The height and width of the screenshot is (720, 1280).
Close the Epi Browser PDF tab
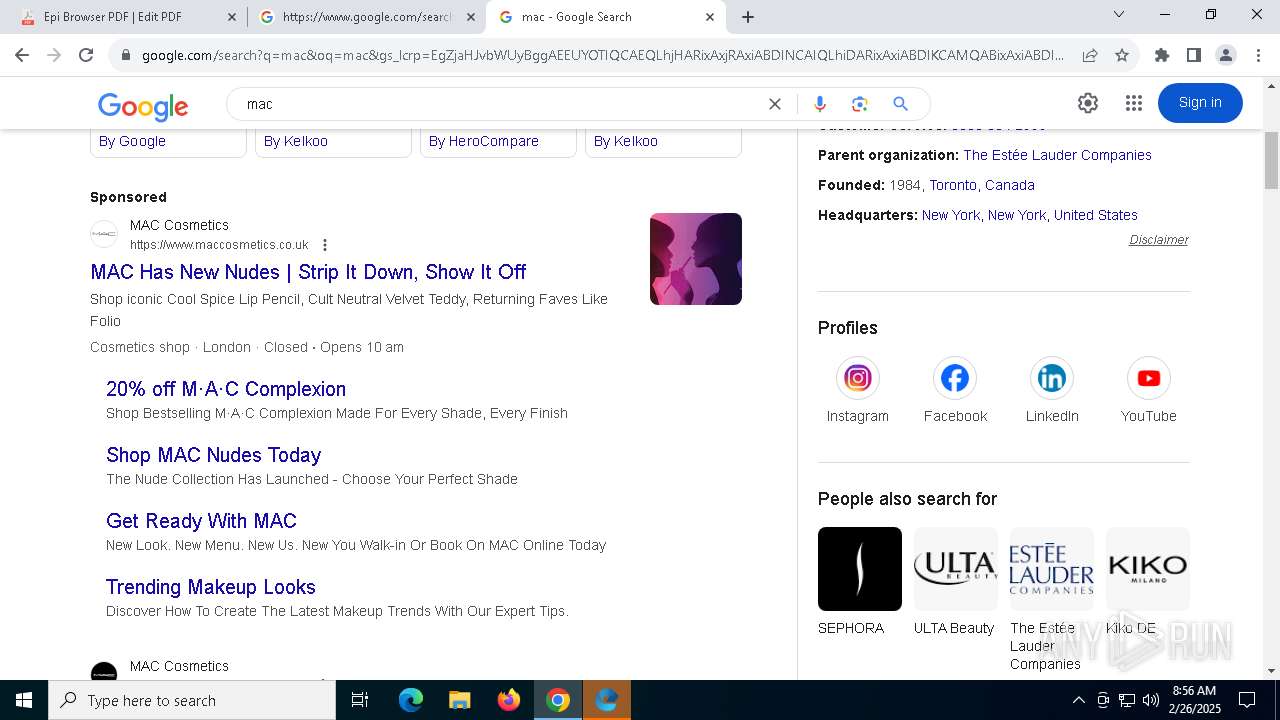232,17
